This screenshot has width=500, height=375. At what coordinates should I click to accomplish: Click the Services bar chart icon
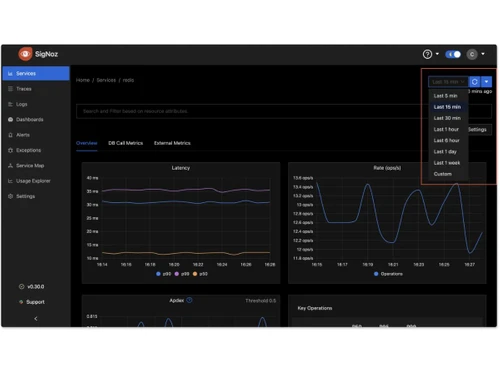[10, 73]
